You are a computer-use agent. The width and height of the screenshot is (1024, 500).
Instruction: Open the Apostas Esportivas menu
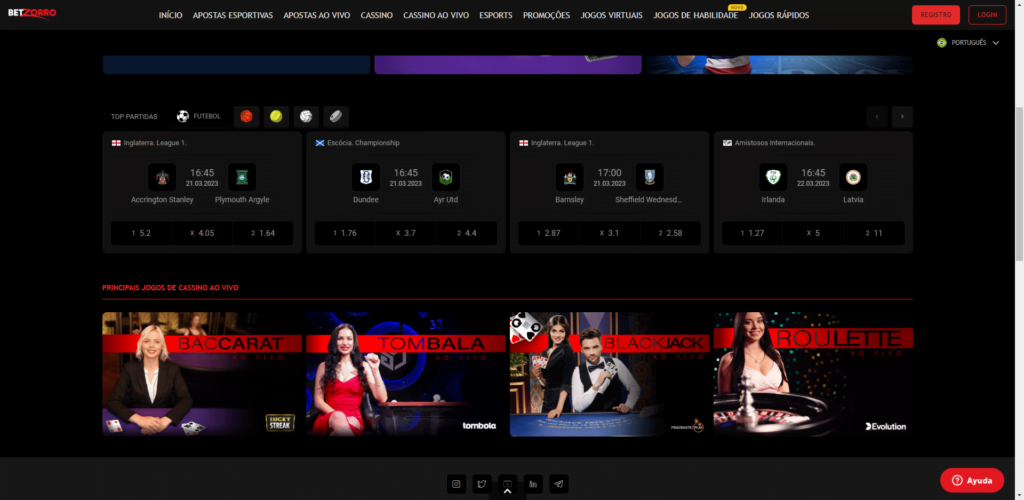(232, 15)
